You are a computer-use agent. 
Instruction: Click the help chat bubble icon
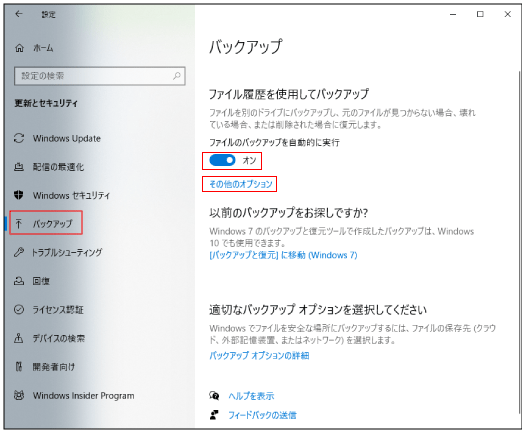pos(214,396)
